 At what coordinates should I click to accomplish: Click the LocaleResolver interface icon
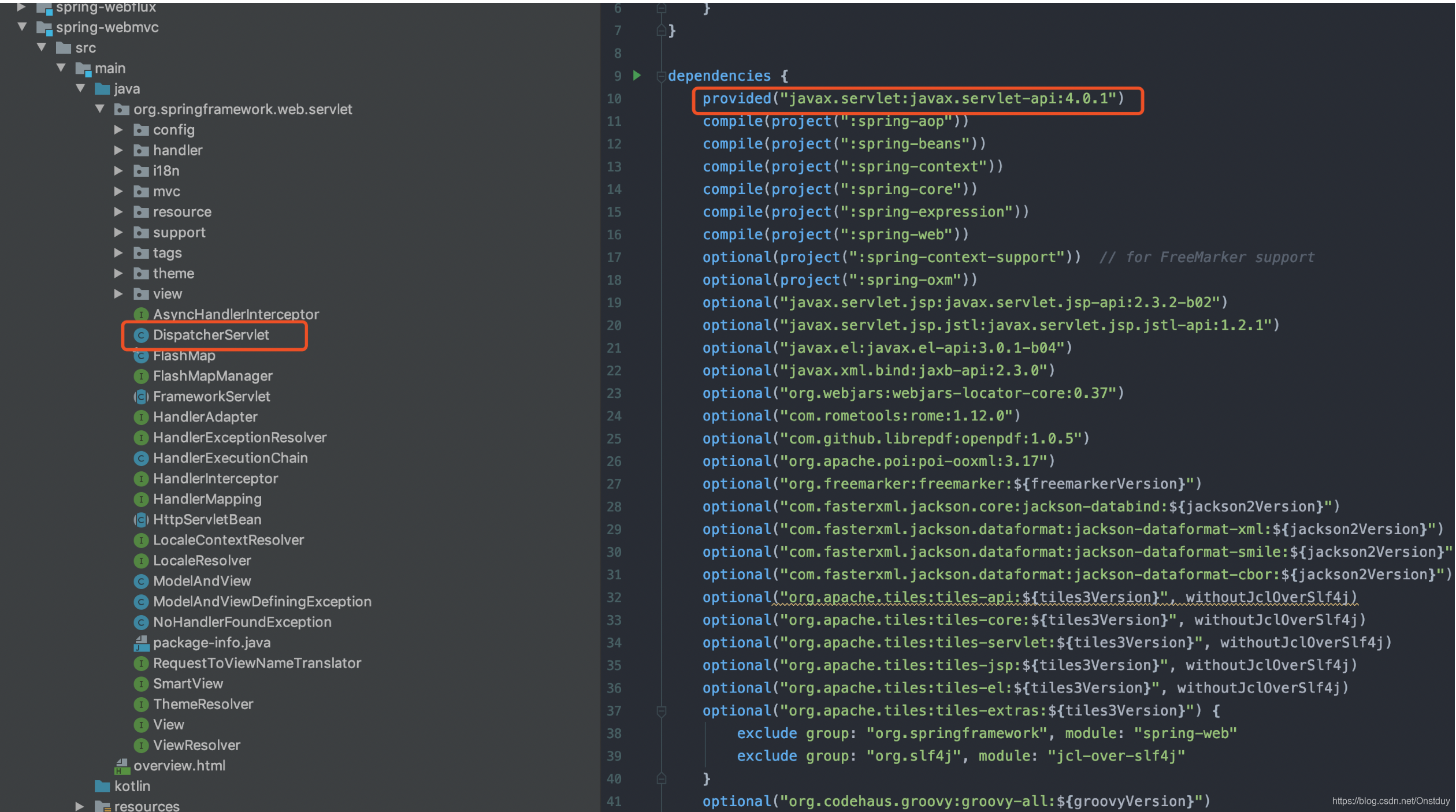click(x=141, y=561)
